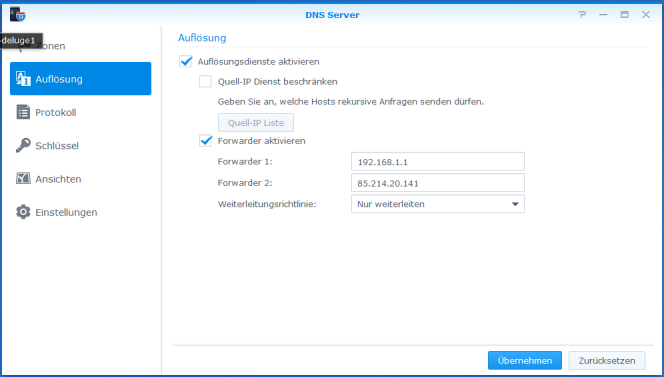664x377 pixels.
Task: Click the Auflösung section heading
Action: point(202,38)
